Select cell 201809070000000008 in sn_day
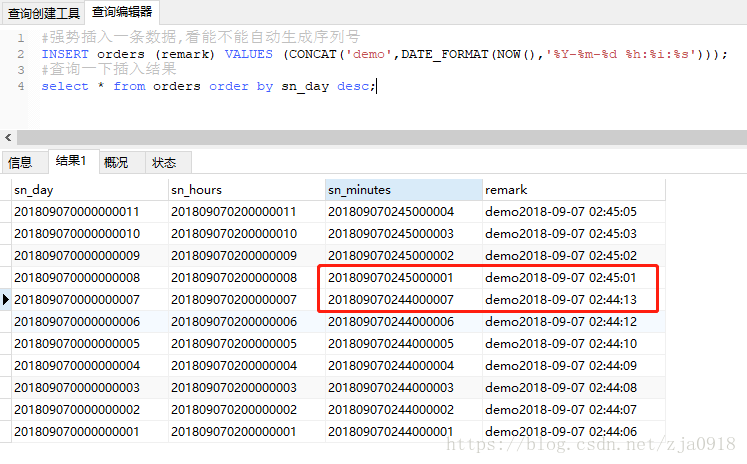The width and height of the screenshot is (747, 464). (90, 278)
